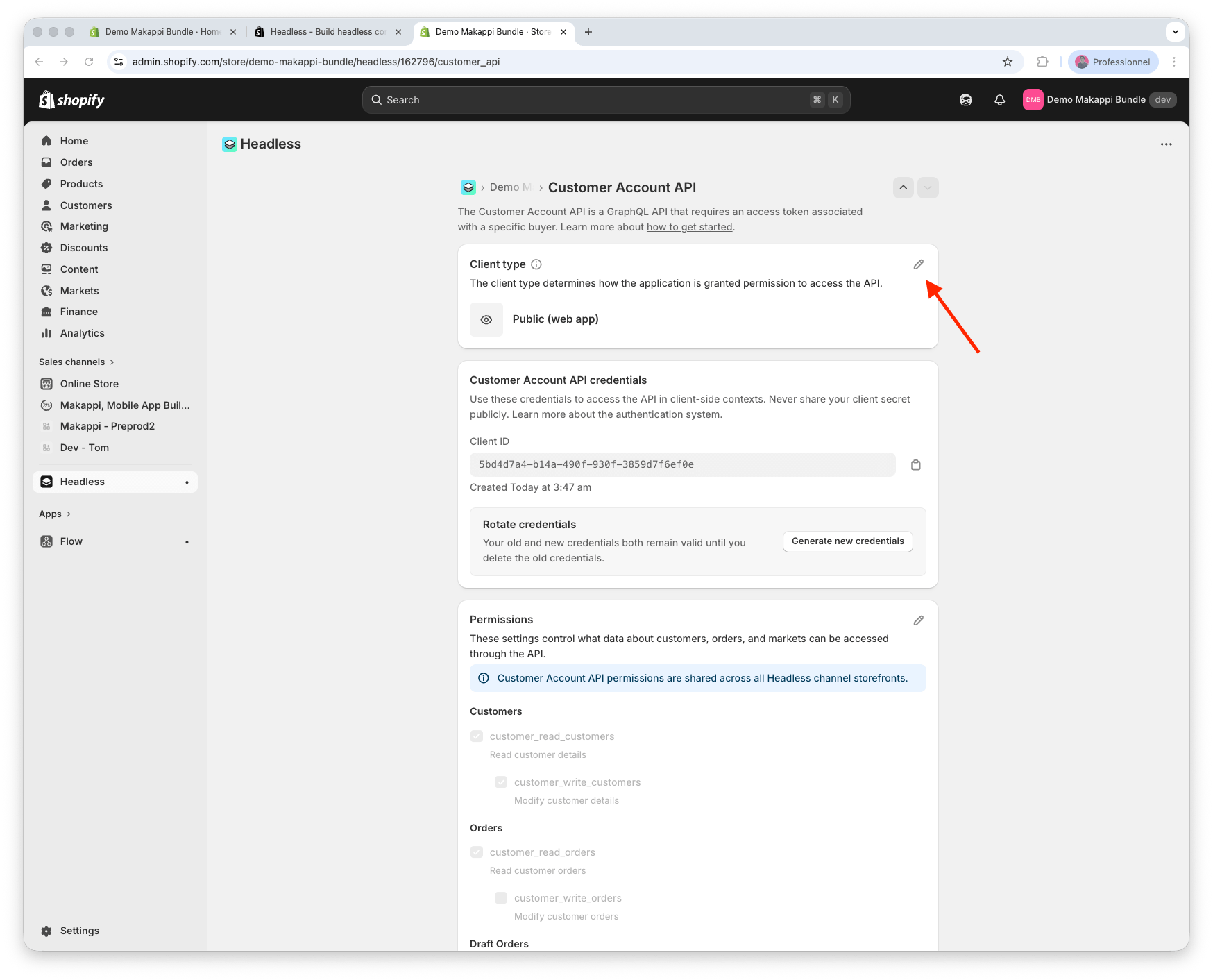This screenshot has width=1213, height=980.
Task: Bookmark this page with the star icon
Action: tap(1007, 62)
